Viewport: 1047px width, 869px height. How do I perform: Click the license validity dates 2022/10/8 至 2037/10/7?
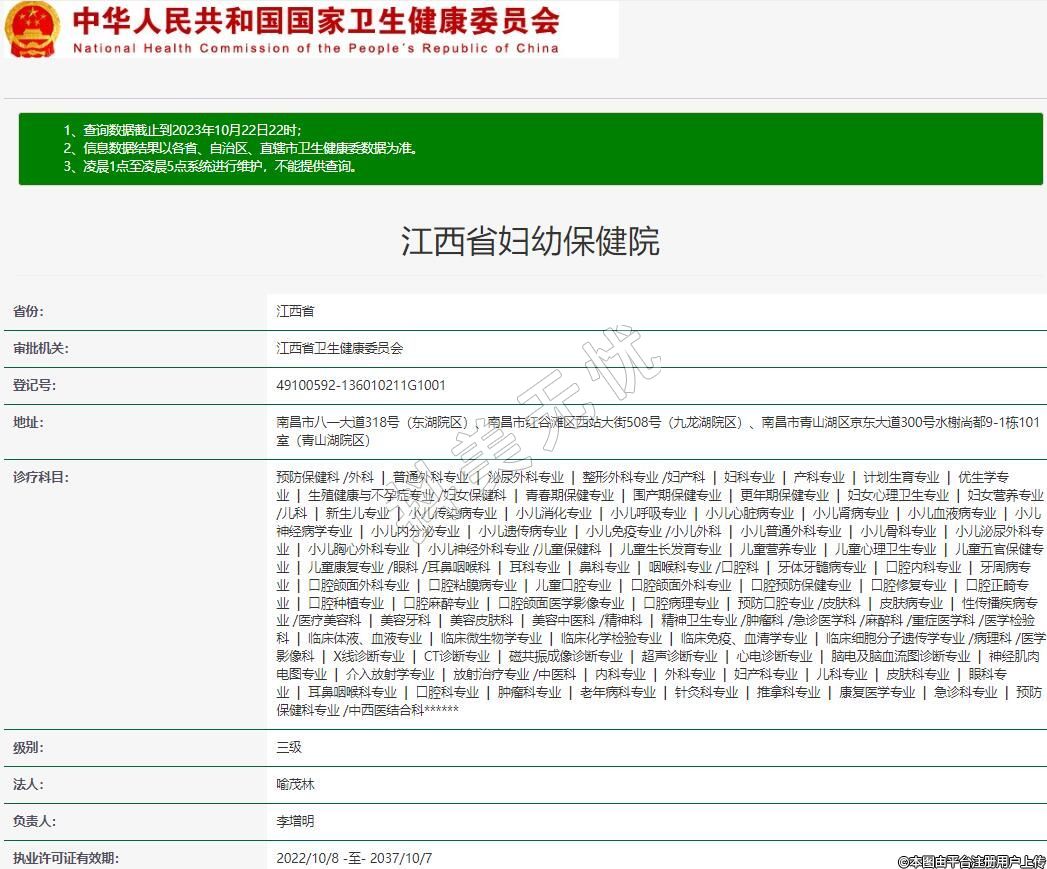click(x=354, y=858)
